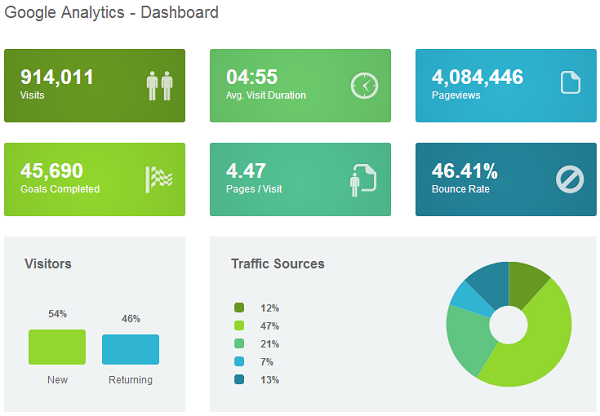Image resolution: width=600 pixels, height=416 pixels.
Task: Click the Visitors panel heading
Action: (48, 264)
